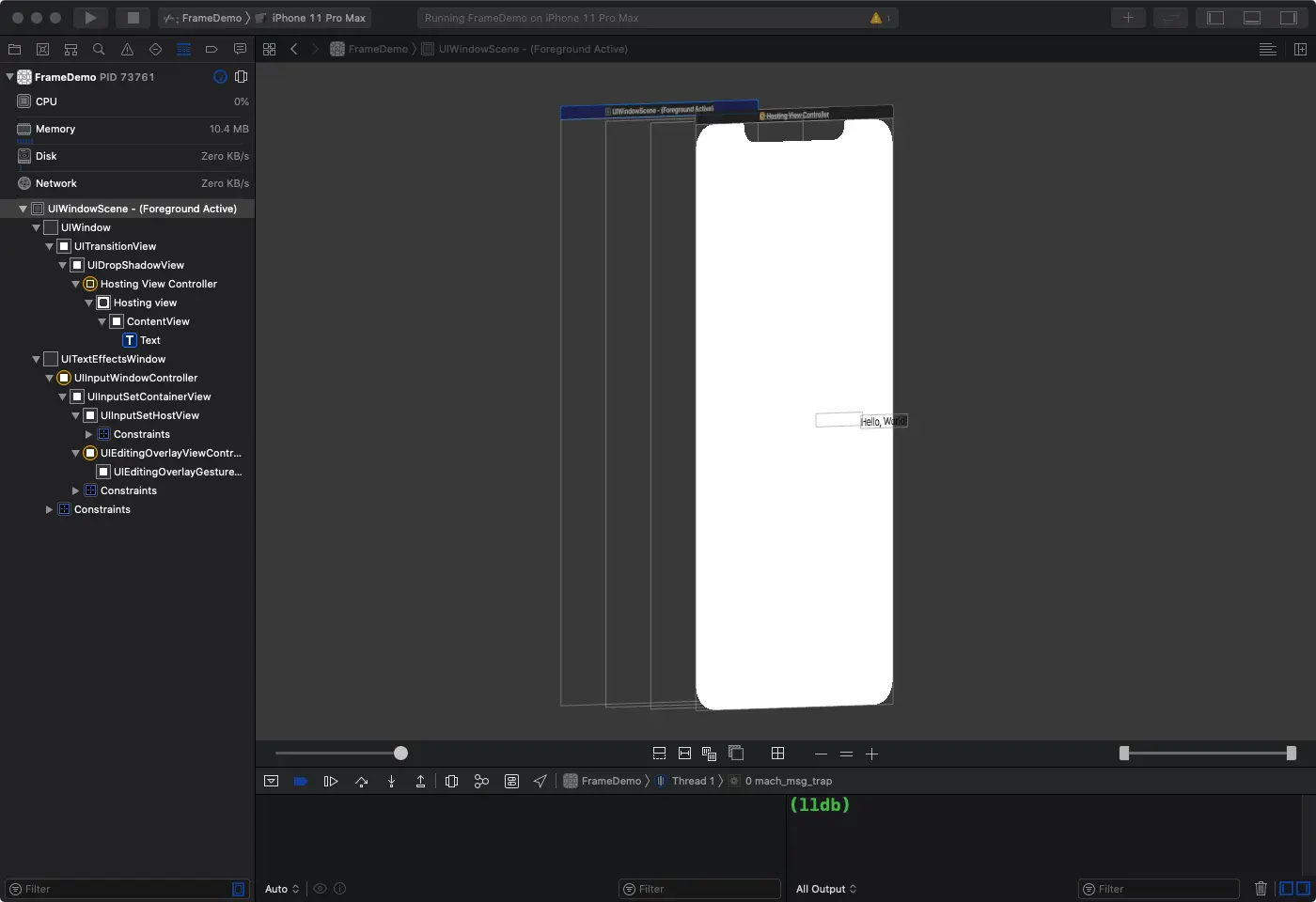Switch to the Issue navigator tab

pos(127,49)
